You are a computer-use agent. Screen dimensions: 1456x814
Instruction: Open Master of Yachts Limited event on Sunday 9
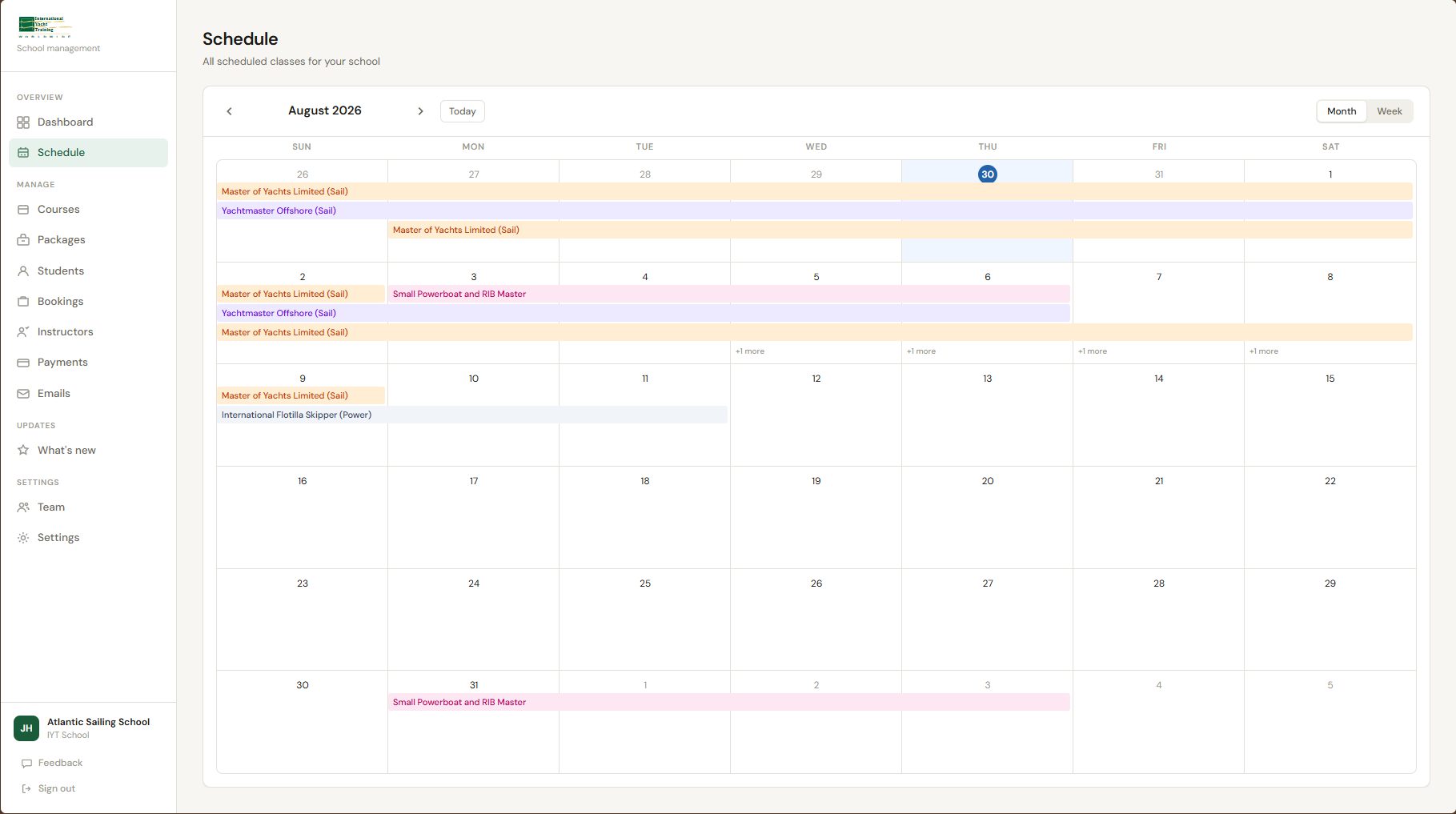click(301, 396)
